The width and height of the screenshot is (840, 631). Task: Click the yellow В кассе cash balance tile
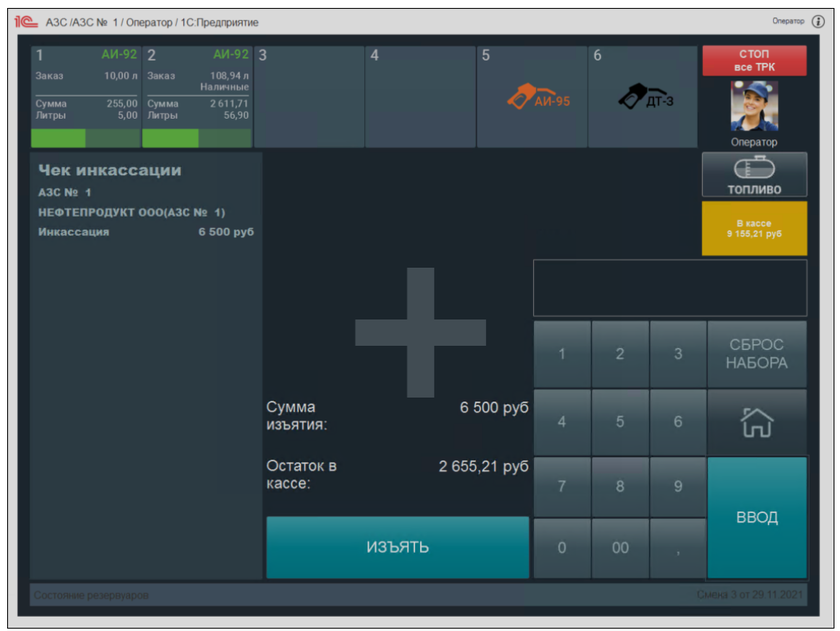pos(754,228)
